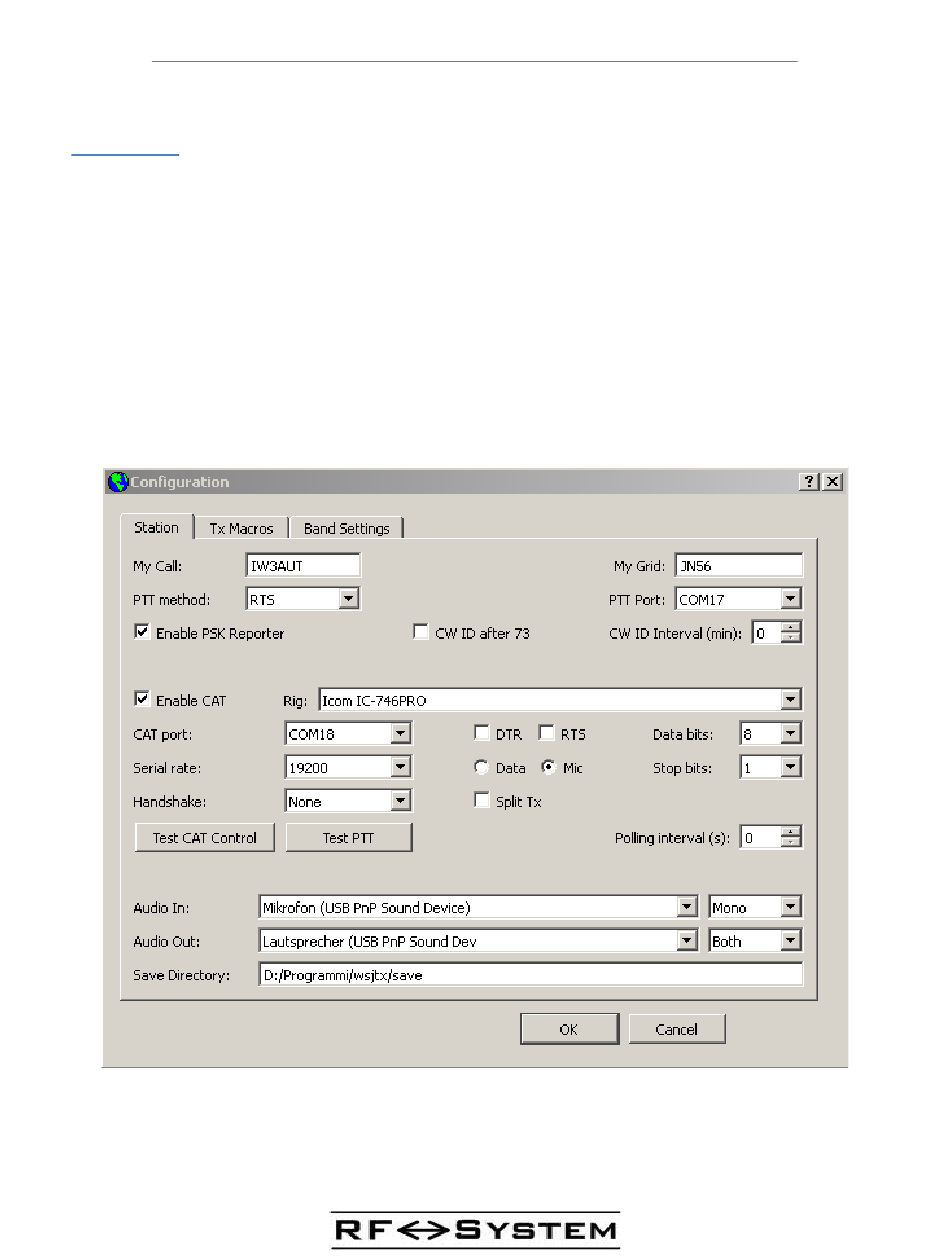
Task: Decrease the CW ID Interval value
Action: (791, 638)
